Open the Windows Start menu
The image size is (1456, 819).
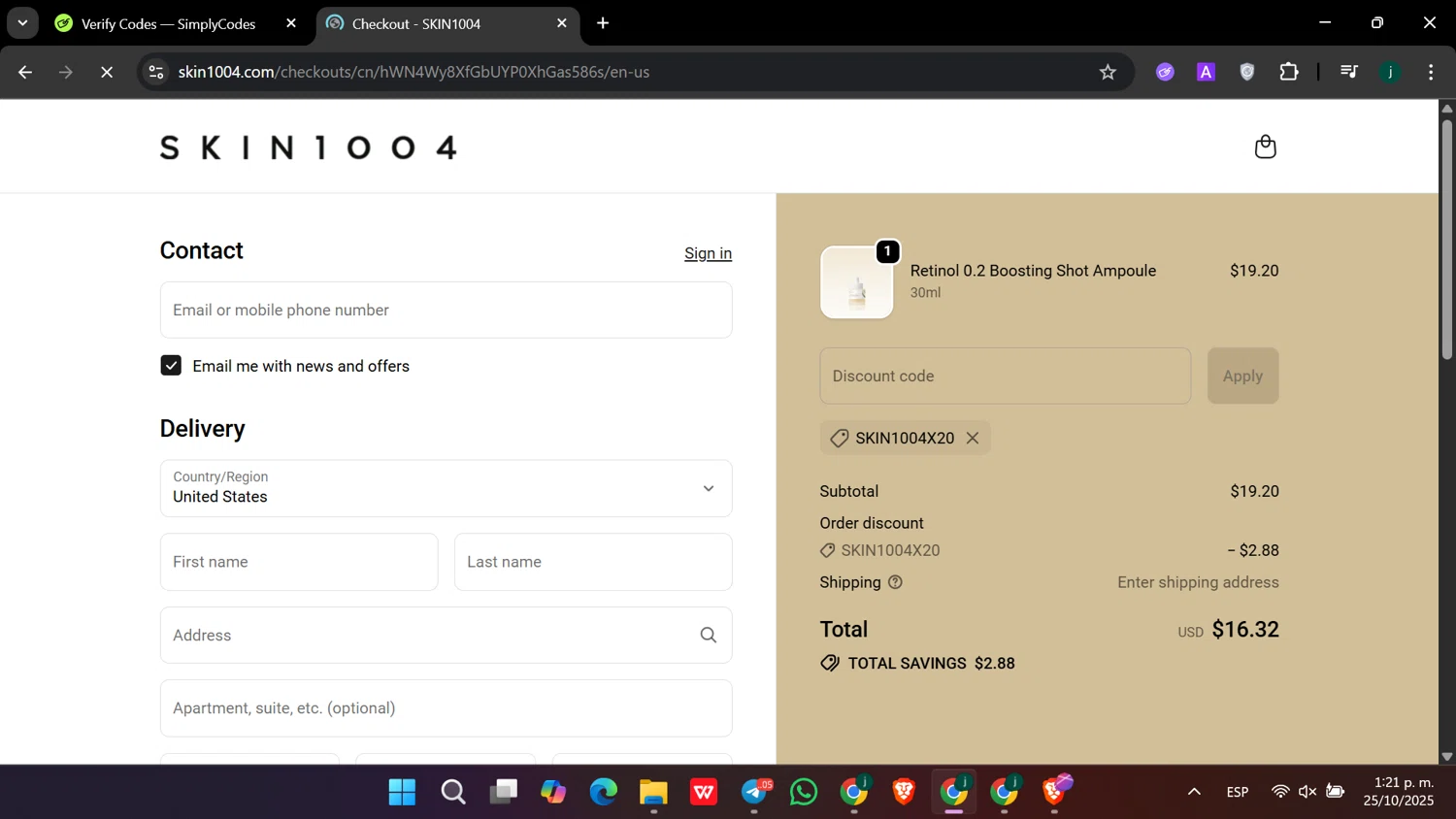[x=402, y=792]
